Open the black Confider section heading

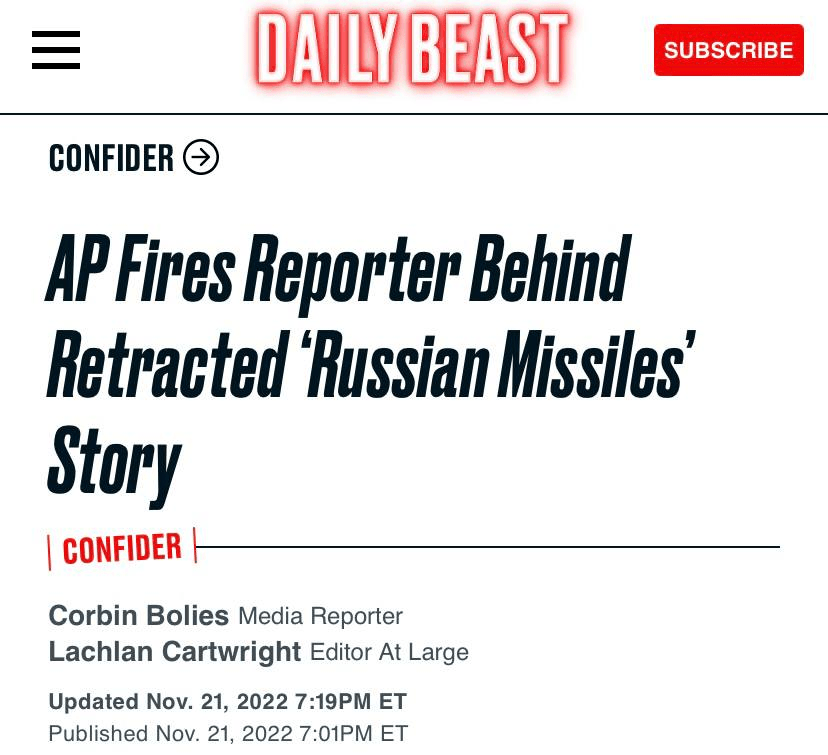click(x=111, y=157)
